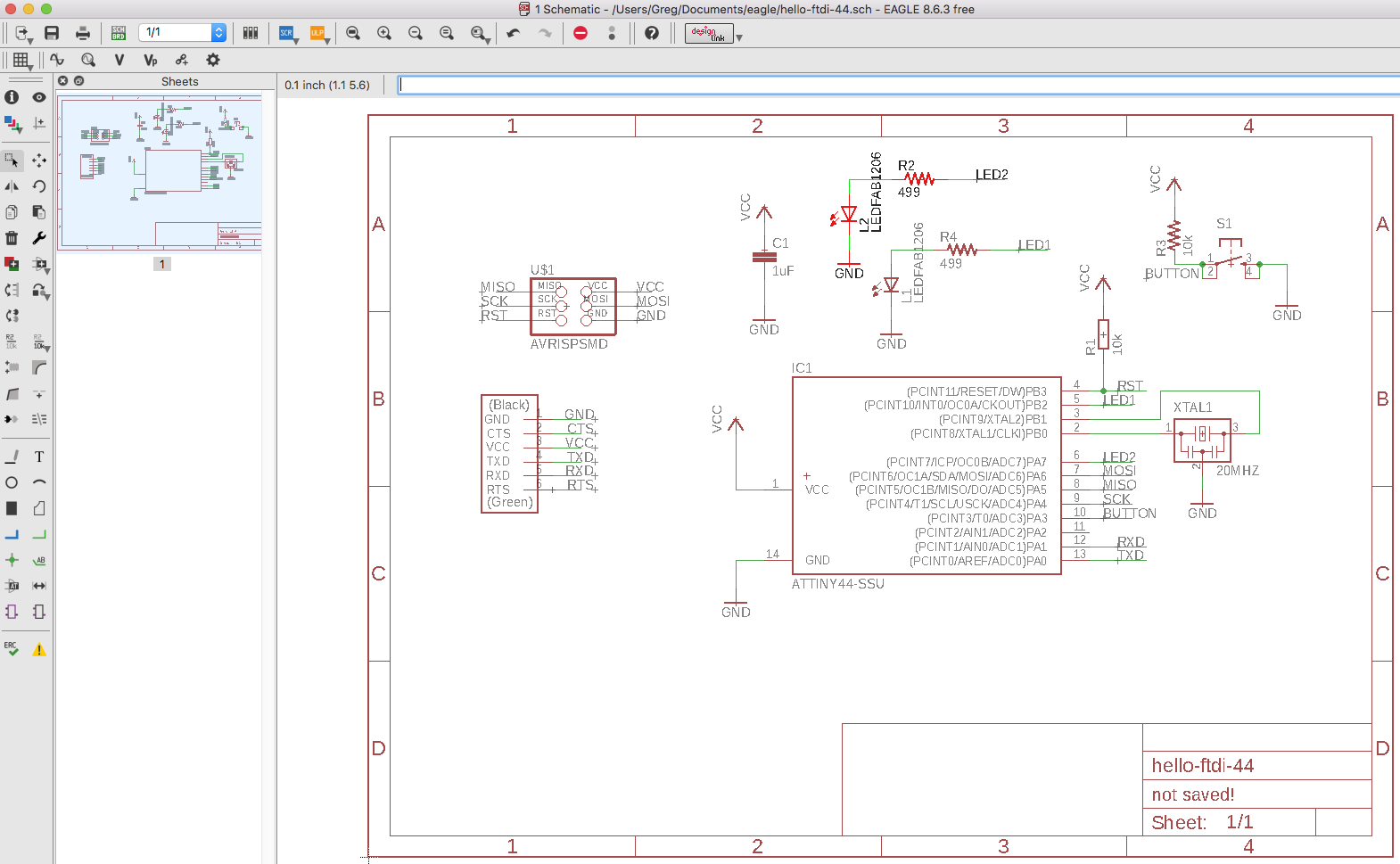Viewport: 1400px width, 864px height.
Task: Open the SCR script dropdown
Action: click(x=287, y=33)
